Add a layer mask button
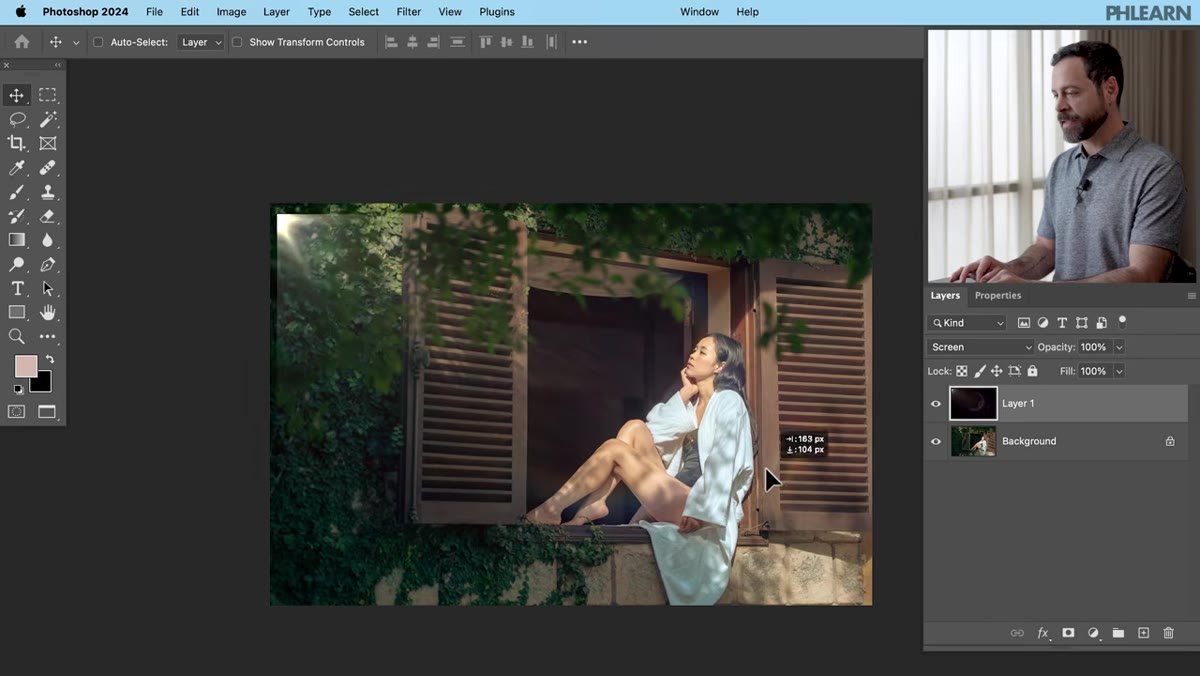This screenshot has height=676, width=1200. (1068, 633)
